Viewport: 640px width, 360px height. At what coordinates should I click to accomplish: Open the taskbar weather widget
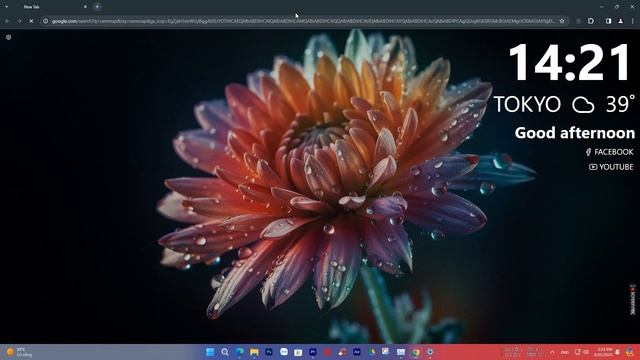pos(19,352)
